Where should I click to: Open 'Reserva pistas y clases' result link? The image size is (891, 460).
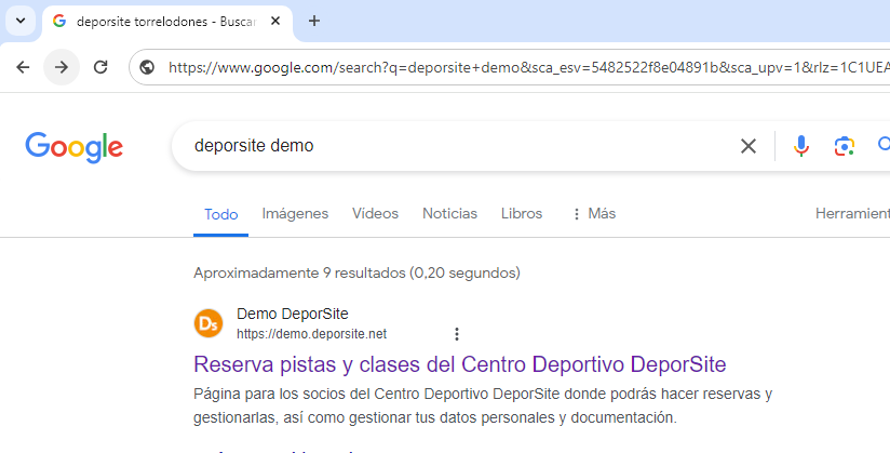460,364
